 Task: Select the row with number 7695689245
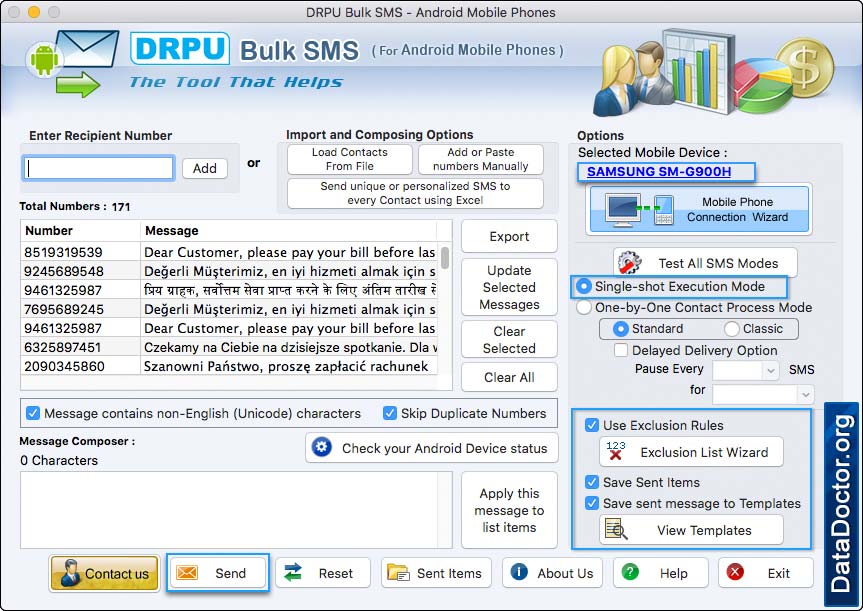tap(230, 309)
